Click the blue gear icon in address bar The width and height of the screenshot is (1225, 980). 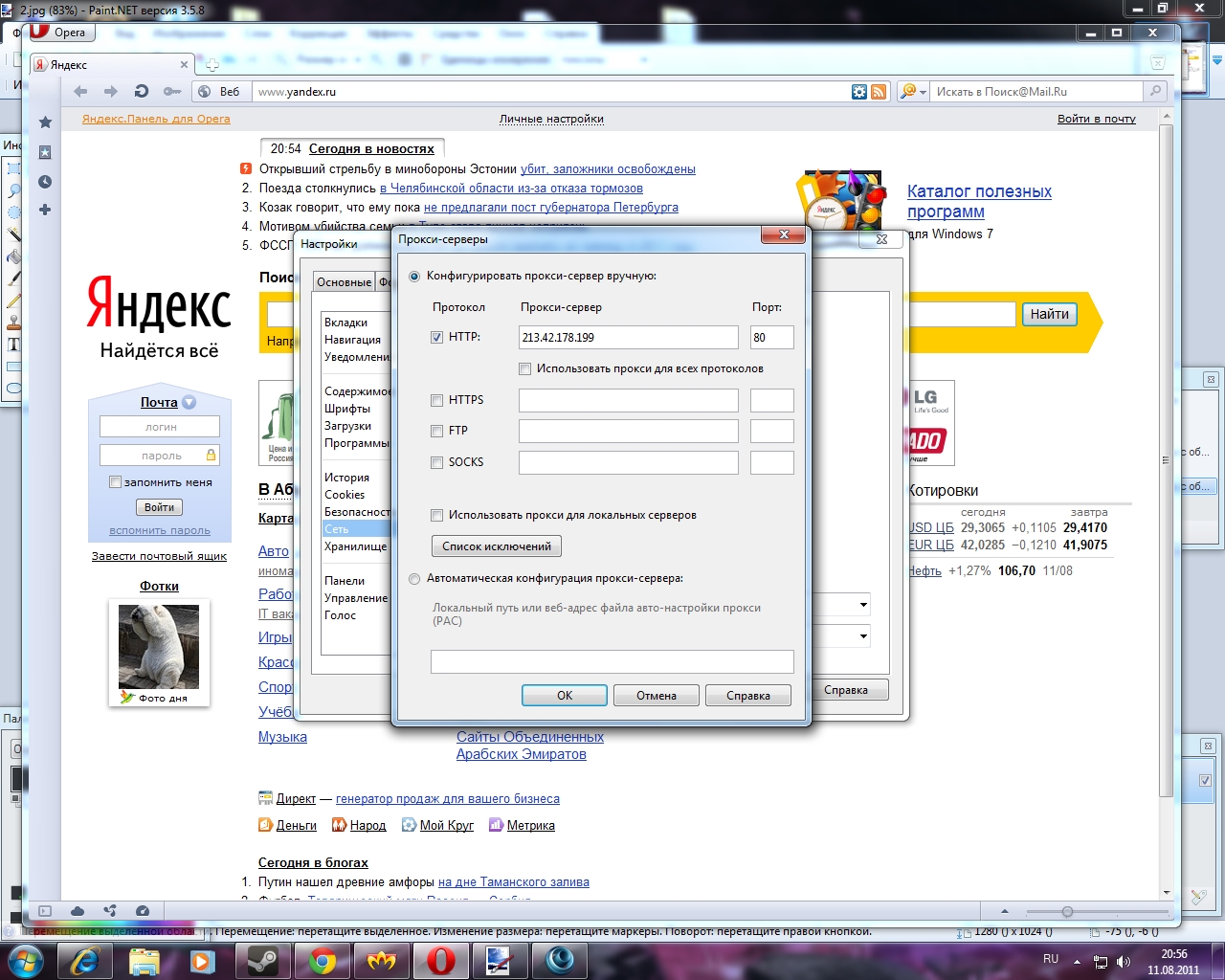[x=859, y=92]
